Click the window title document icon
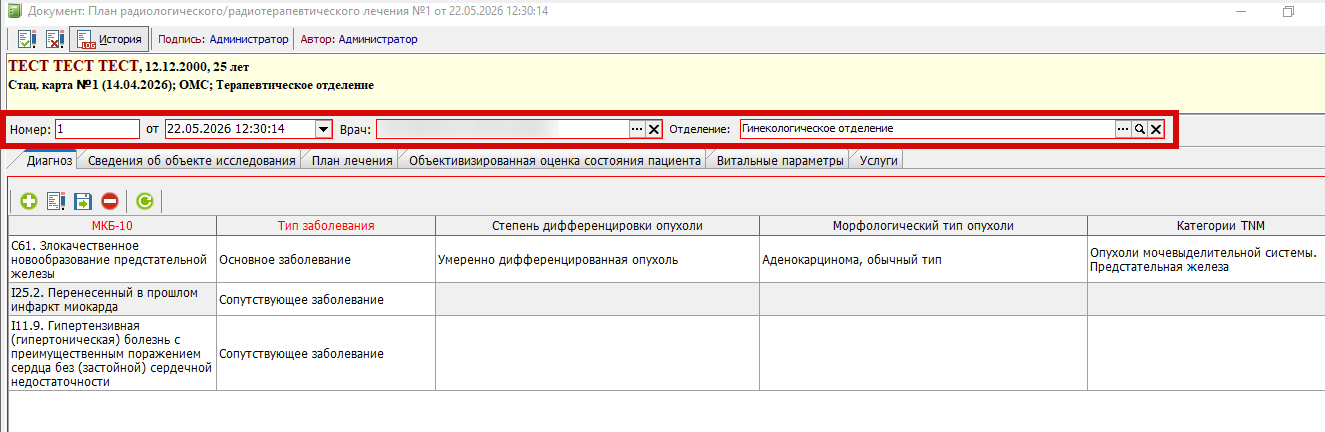Viewport: 1325px width, 432px height. pos(13,11)
